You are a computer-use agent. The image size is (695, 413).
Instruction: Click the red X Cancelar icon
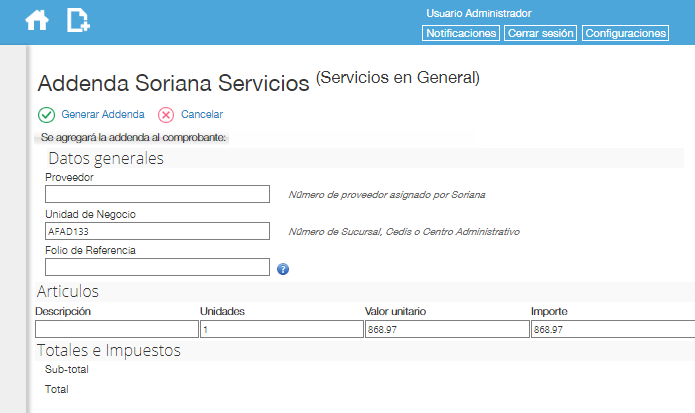click(166, 115)
